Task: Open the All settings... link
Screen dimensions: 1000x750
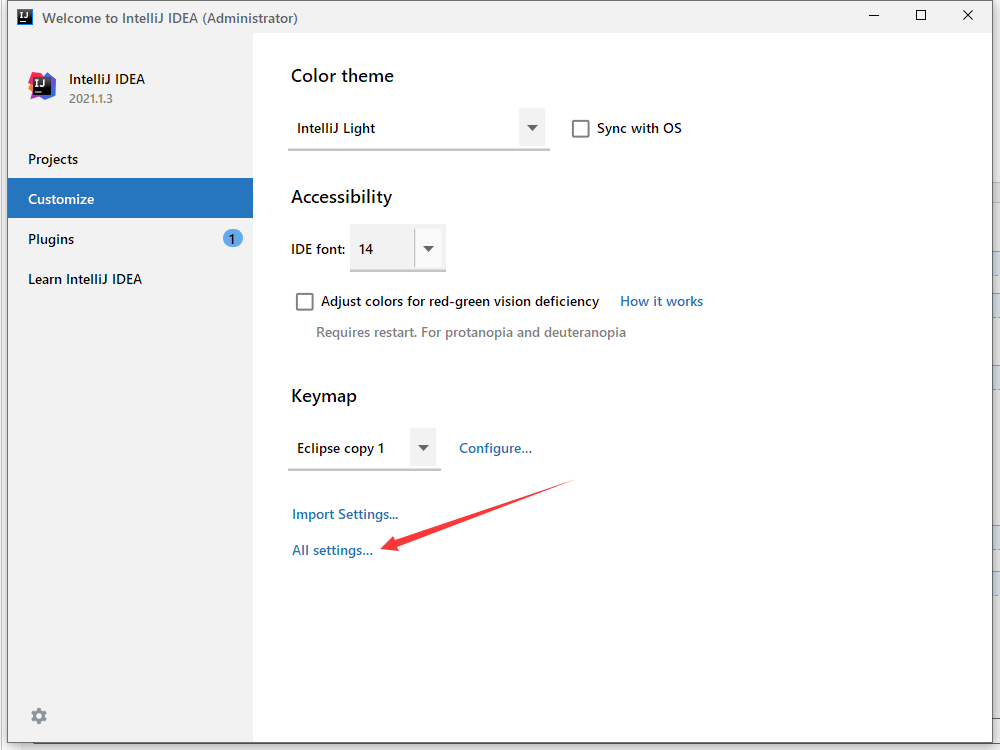Action: pos(332,550)
